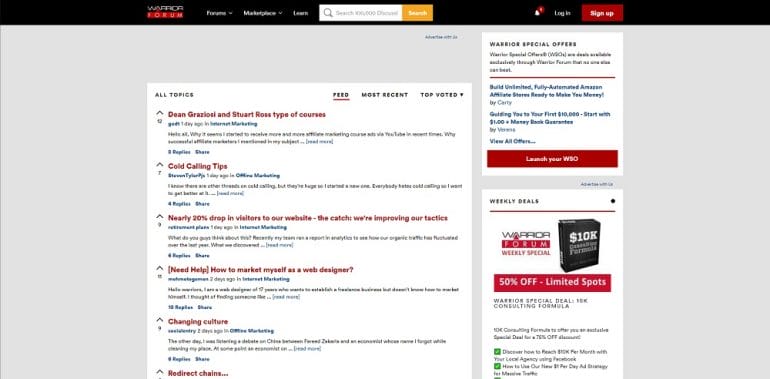Click the magnifier icon in search box

click(328, 13)
